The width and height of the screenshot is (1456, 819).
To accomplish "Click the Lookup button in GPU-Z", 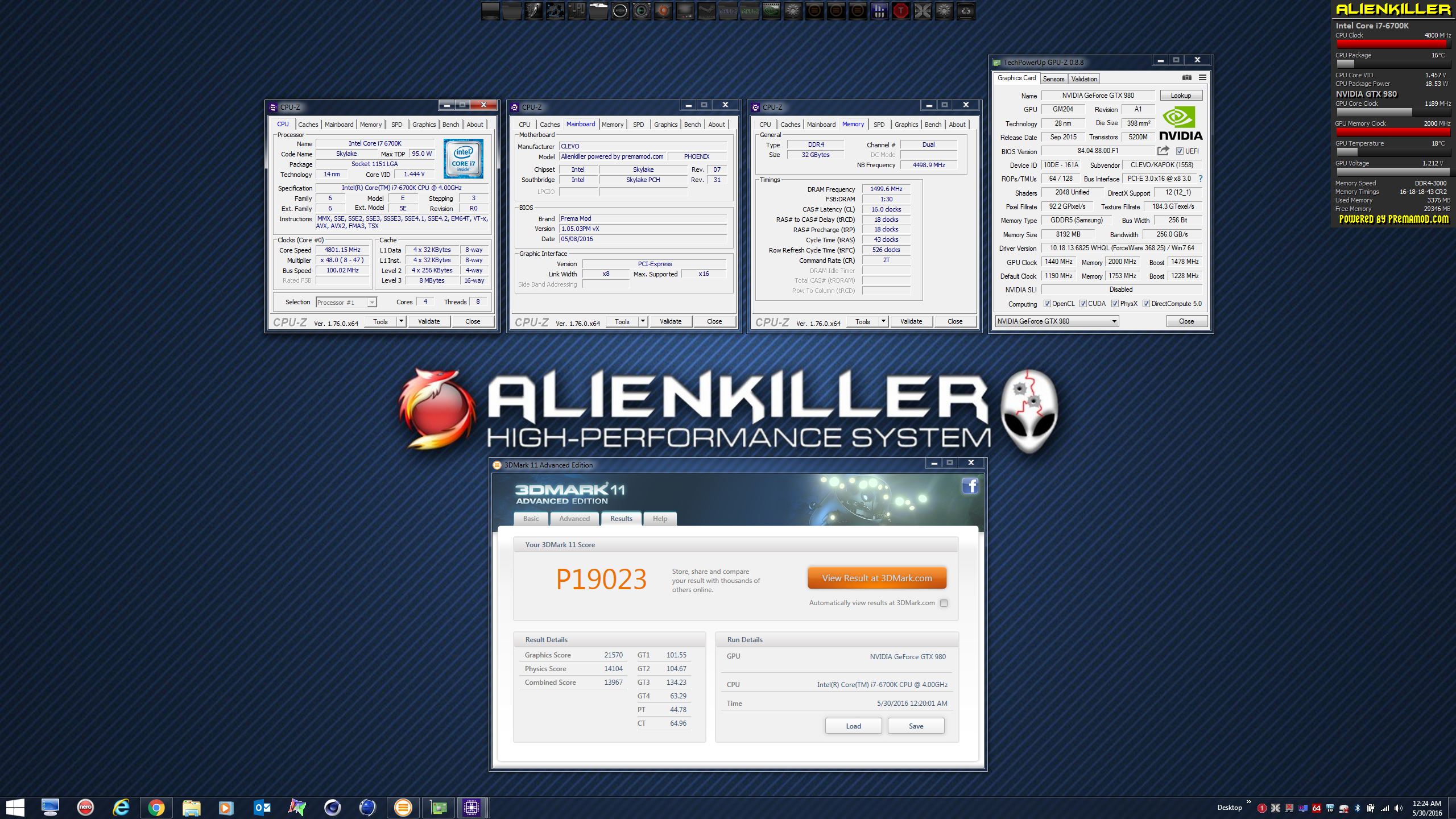I will tap(1181, 96).
